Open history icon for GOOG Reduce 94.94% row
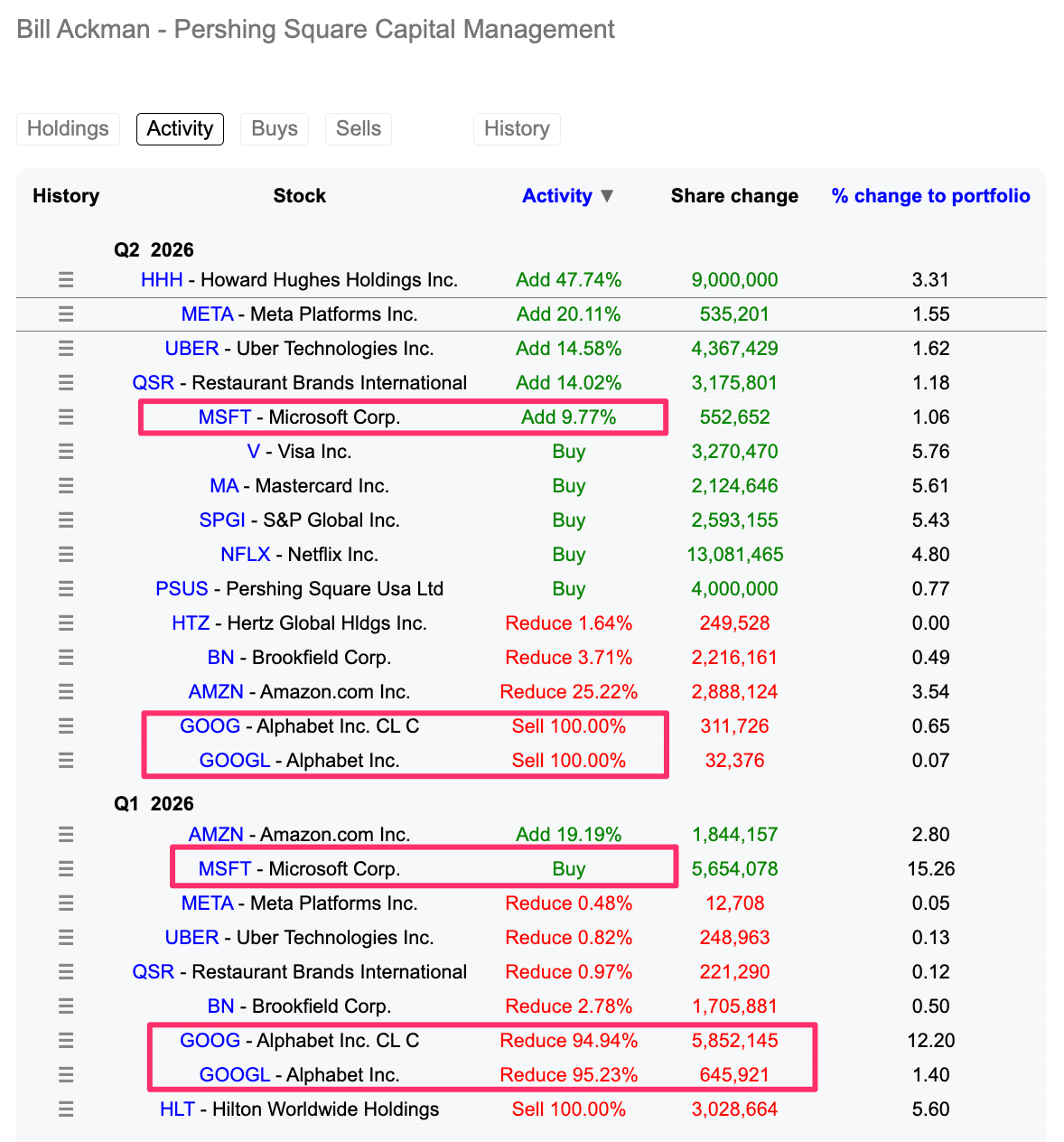The image size is (1064, 1142). tap(66, 1041)
